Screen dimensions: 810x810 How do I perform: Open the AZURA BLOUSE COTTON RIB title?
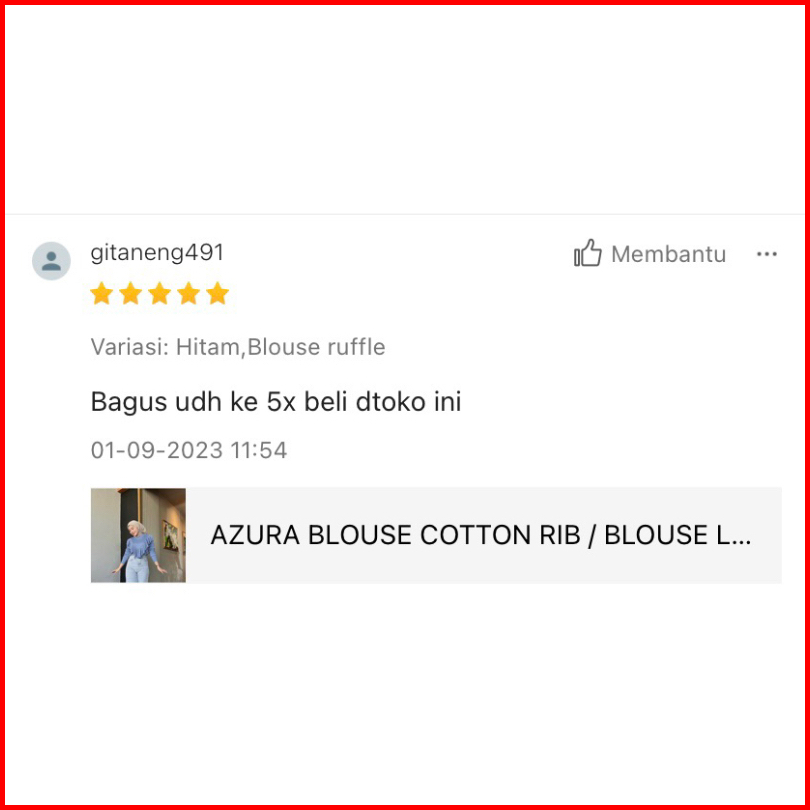[x=480, y=535]
